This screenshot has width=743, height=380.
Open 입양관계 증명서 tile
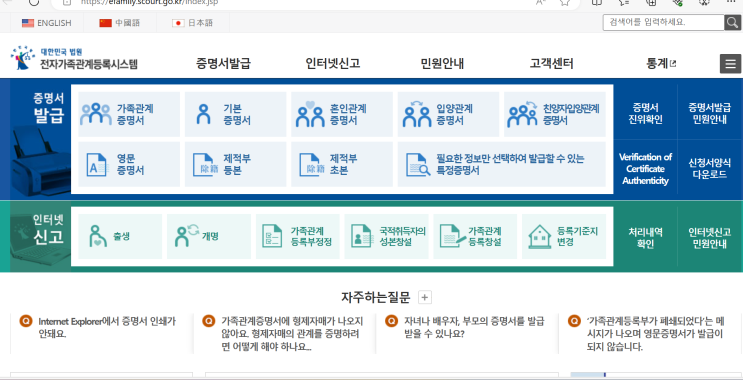pyautogui.click(x=448, y=114)
